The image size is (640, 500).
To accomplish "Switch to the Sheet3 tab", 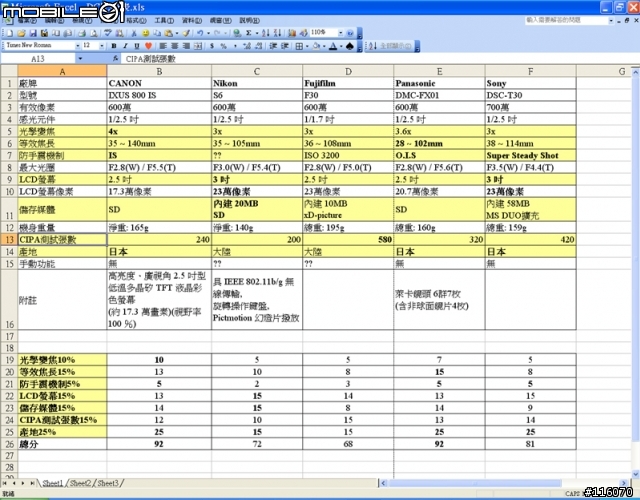I will pyautogui.click(x=108, y=483).
